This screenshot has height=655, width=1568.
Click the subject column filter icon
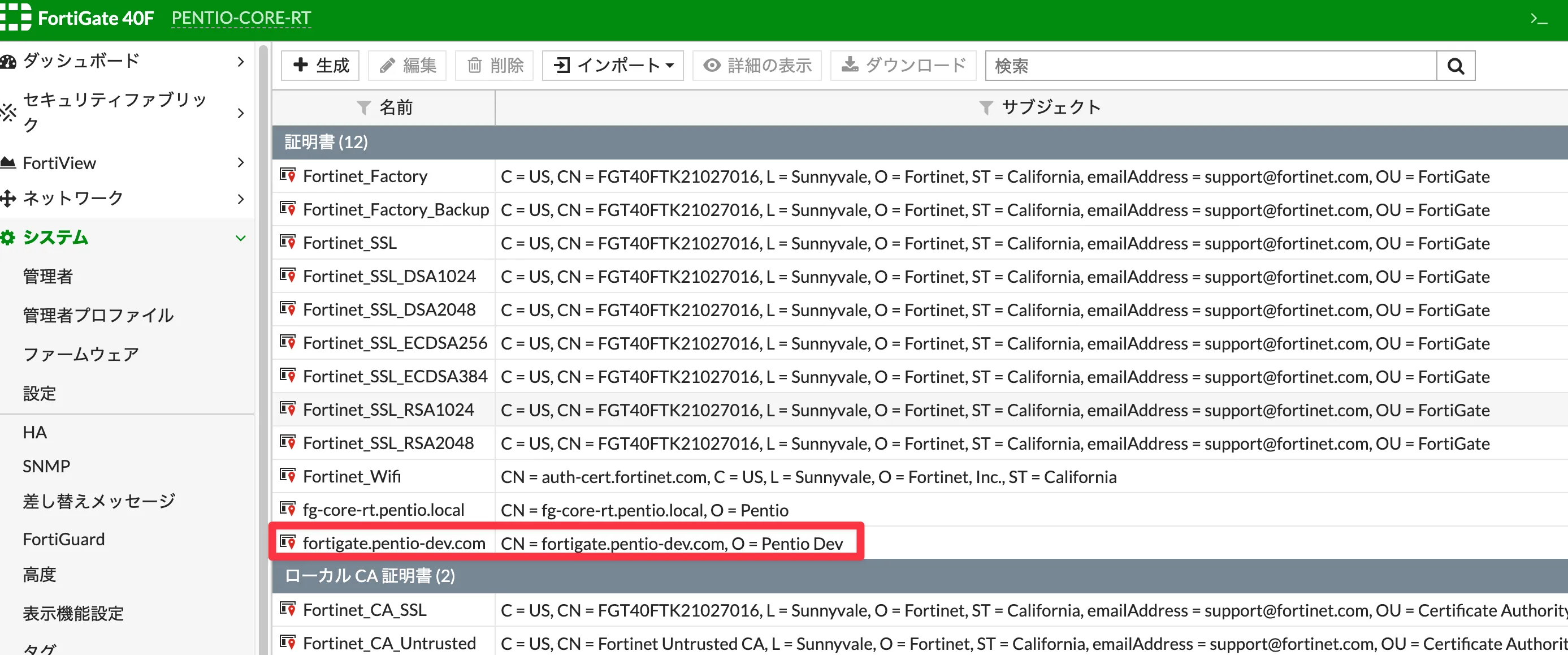[986, 108]
